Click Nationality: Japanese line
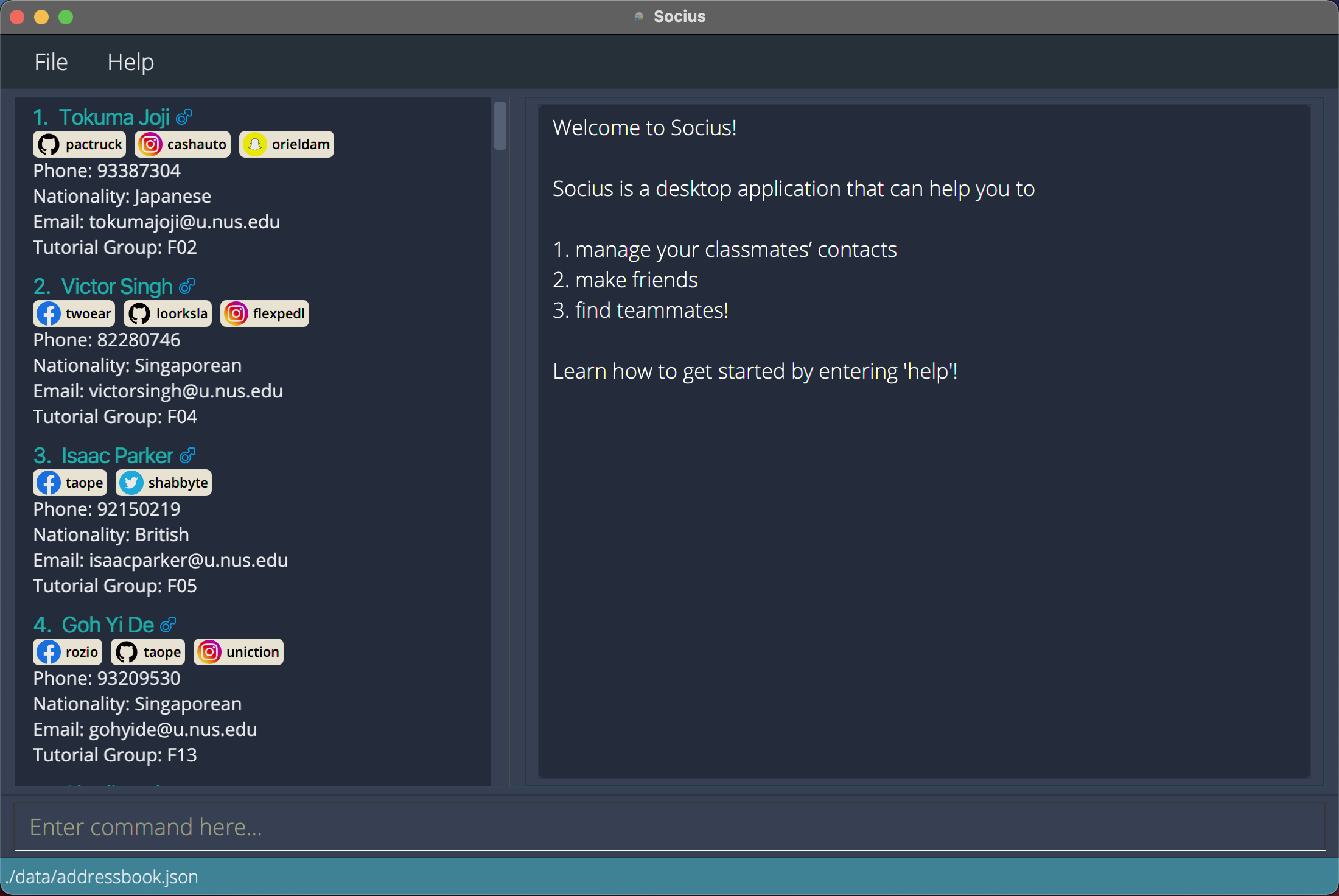Viewport: 1339px width, 896px height. tap(122, 196)
